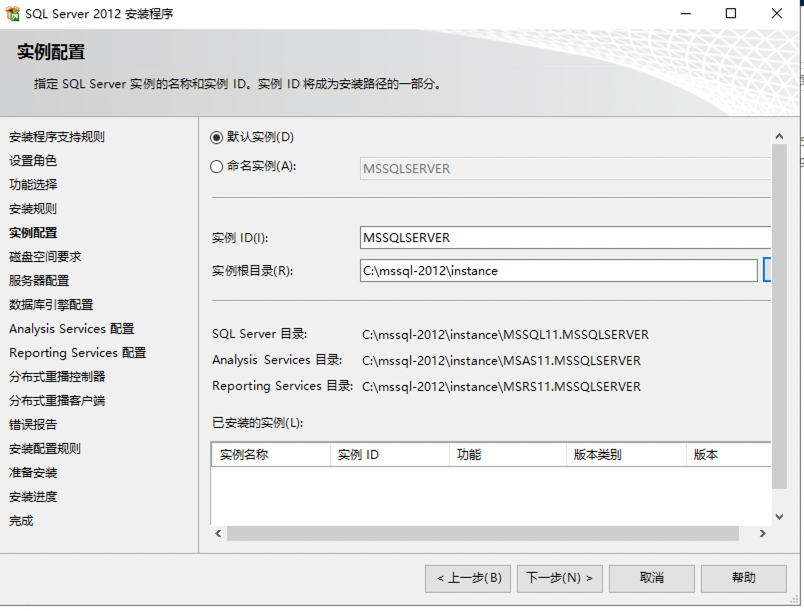Image resolution: width=804 pixels, height=611 pixels.
Task: Maximize the installer window
Action: (x=731, y=14)
